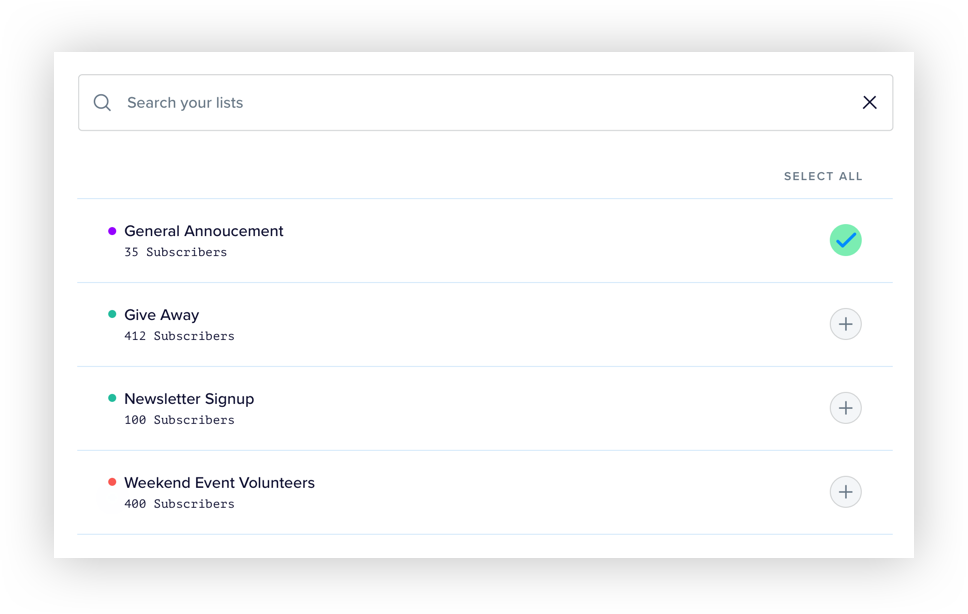Viewport: 968px width, 614px height.
Task: Click the 100 Subscribers count text
Action: click(179, 421)
